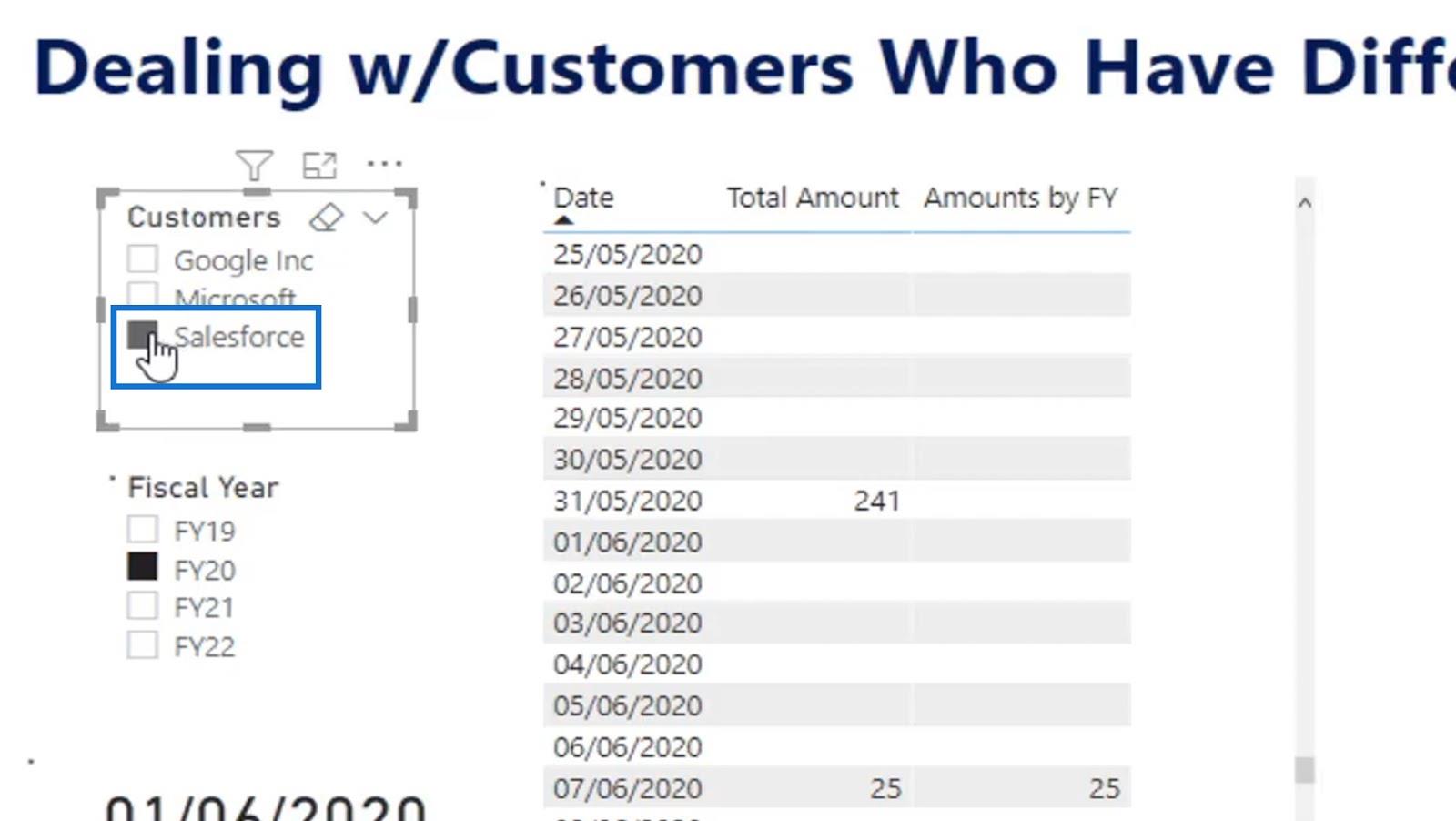Select the 02/06/2020 date cell
The height and width of the screenshot is (821, 1456).
coord(627,583)
